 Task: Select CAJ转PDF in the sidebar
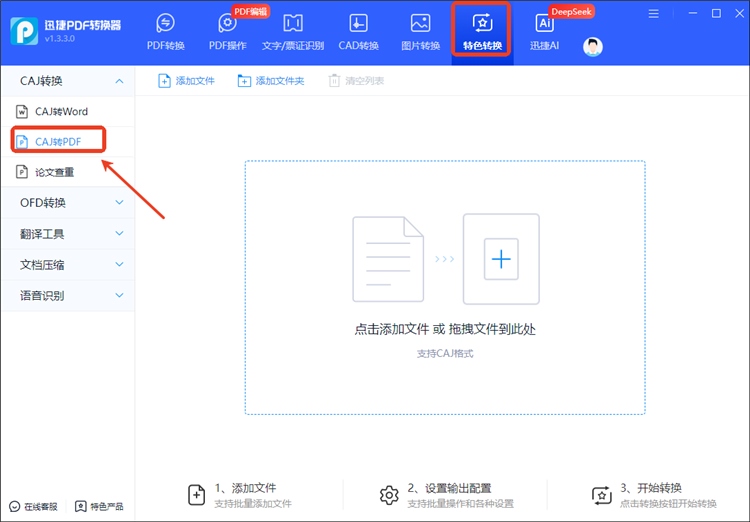67,142
